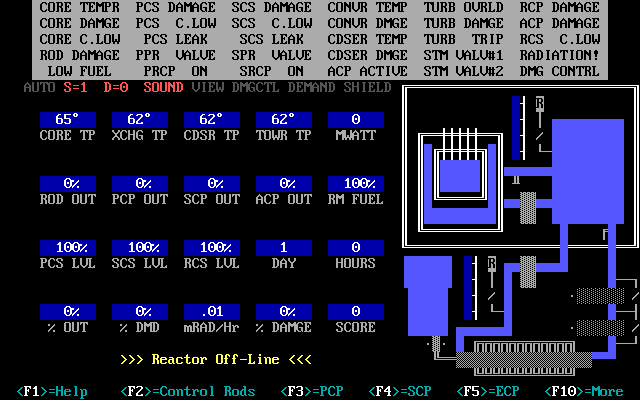Click the control rods above reactor core
Screen dimensions: 640x400
tap(460, 144)
